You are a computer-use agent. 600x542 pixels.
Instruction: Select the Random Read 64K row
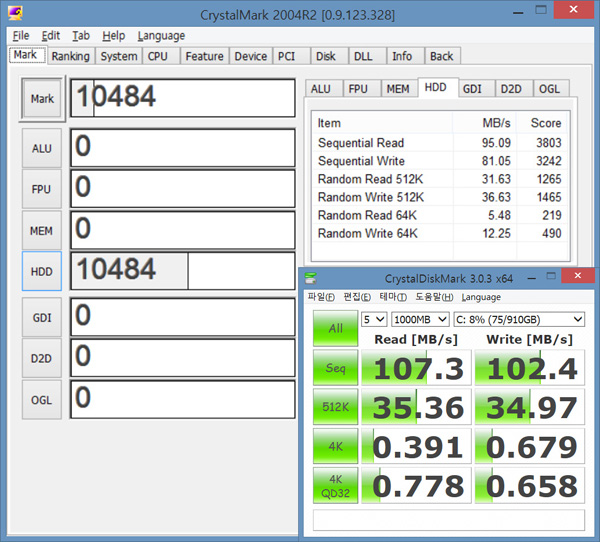coord(441,215)
